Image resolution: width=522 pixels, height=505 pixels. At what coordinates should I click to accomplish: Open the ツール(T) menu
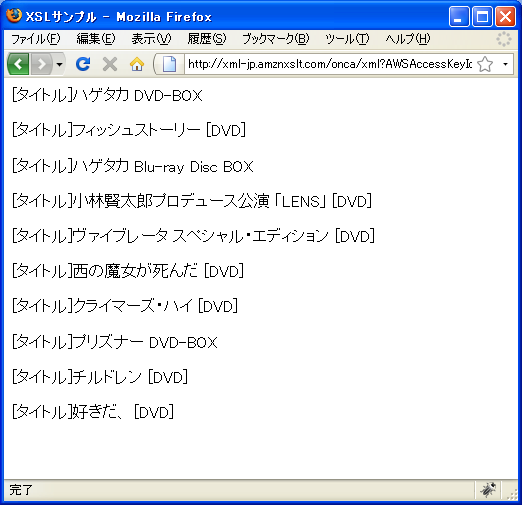click(347, 39)
